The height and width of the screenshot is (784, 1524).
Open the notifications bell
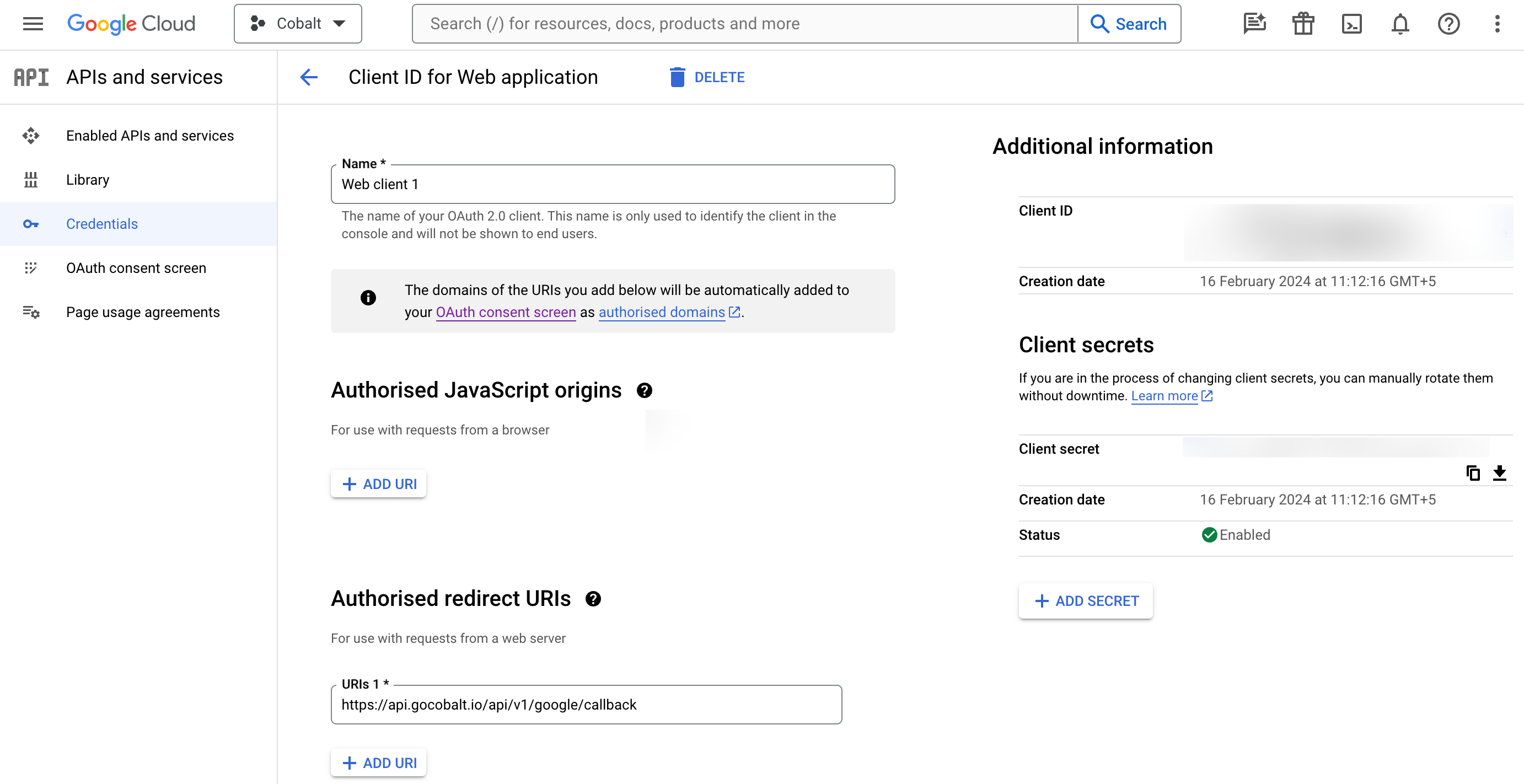click(x=1400, y=24)
